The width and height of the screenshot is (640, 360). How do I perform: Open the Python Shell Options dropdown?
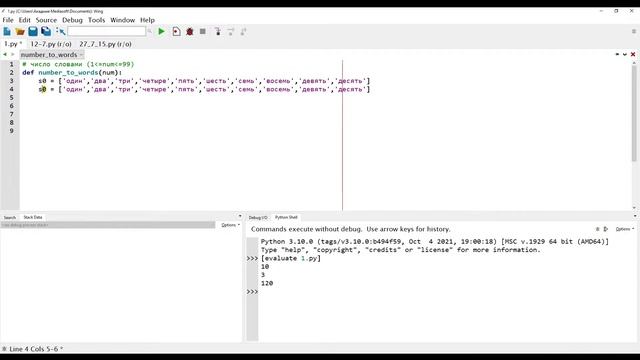(x=624, y=229)
